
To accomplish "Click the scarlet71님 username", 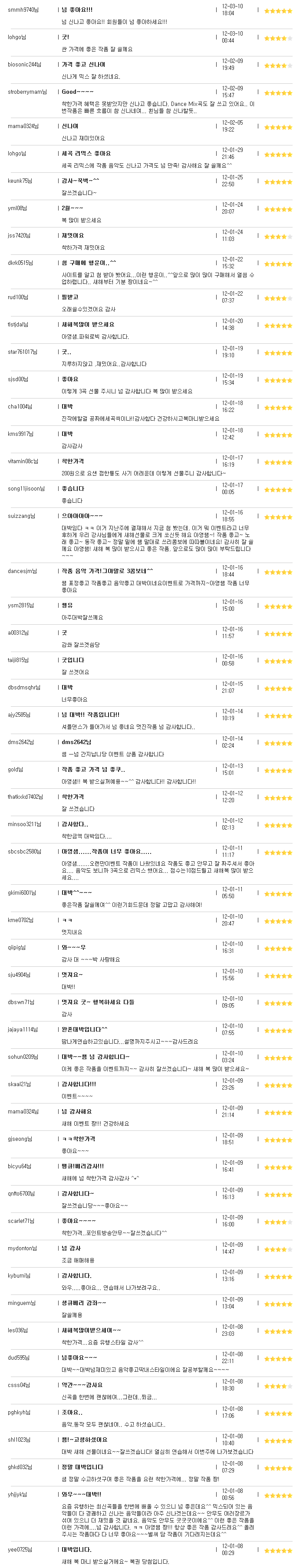I will [x=21, y=1220].
